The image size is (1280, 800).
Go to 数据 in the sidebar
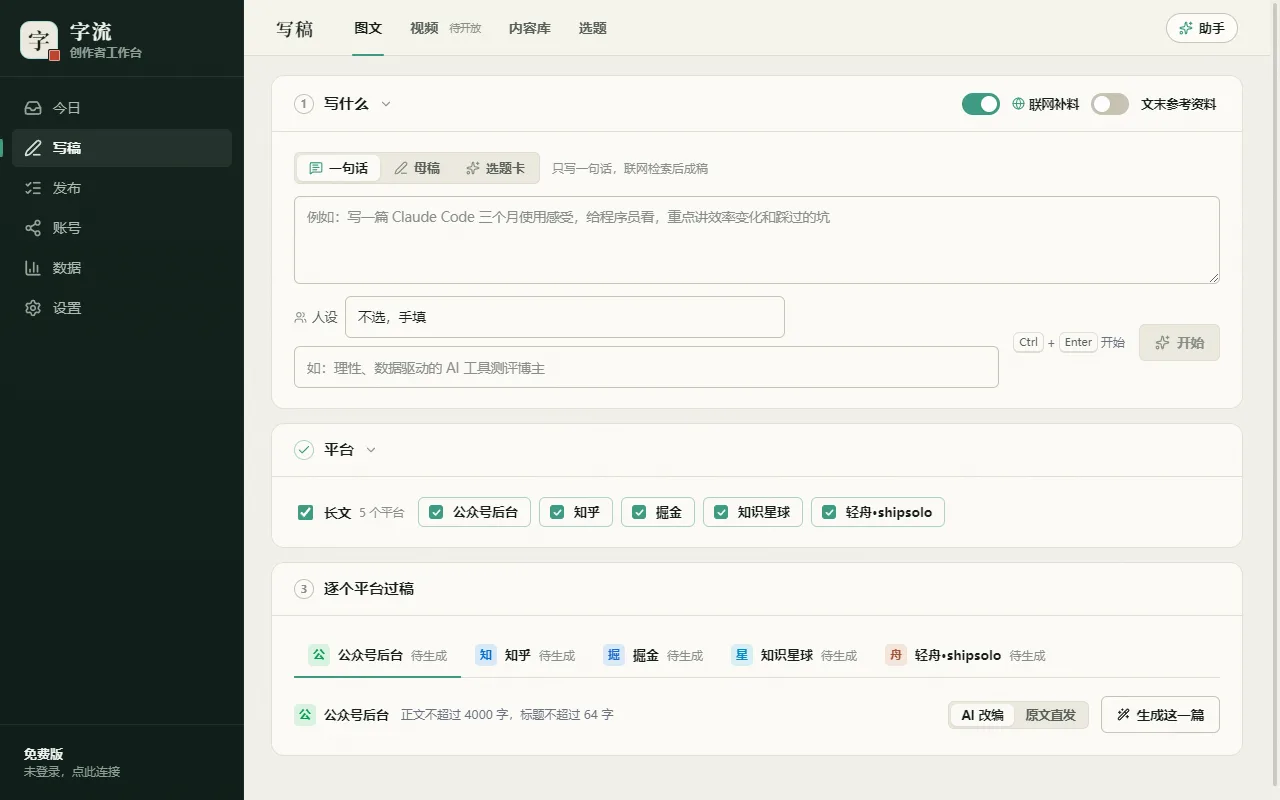122,268
